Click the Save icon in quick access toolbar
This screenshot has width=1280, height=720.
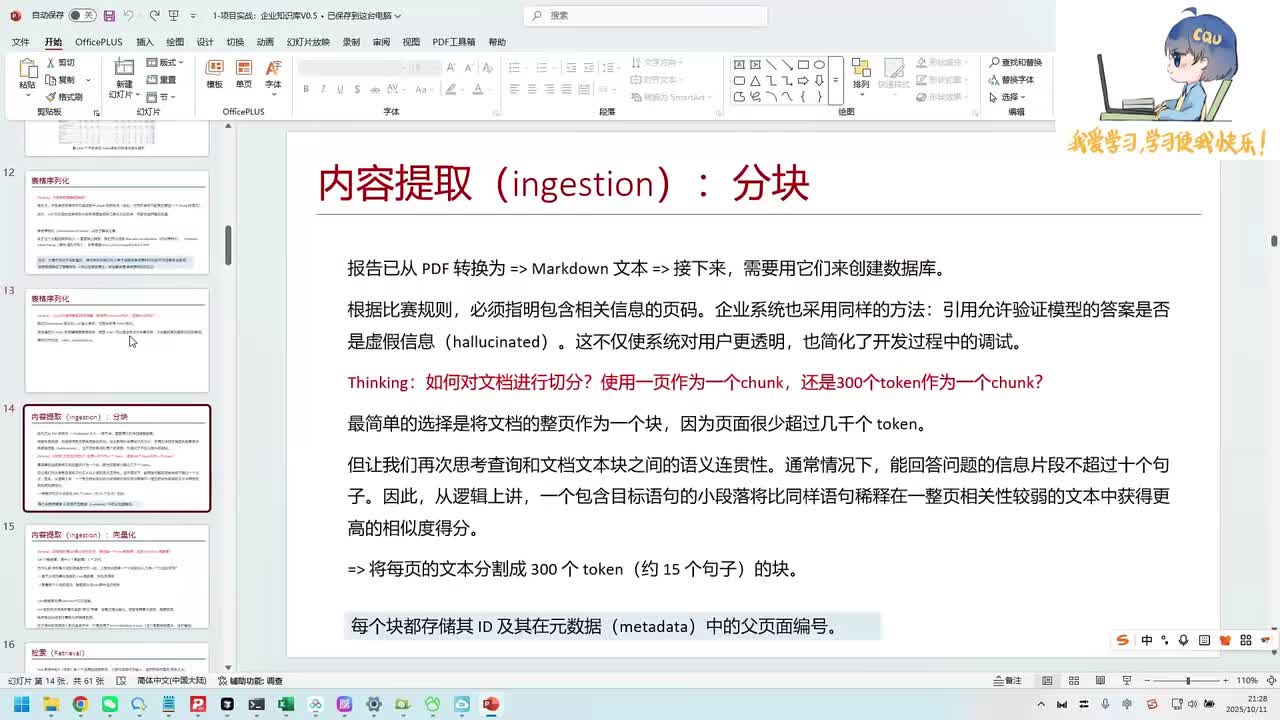109,16
